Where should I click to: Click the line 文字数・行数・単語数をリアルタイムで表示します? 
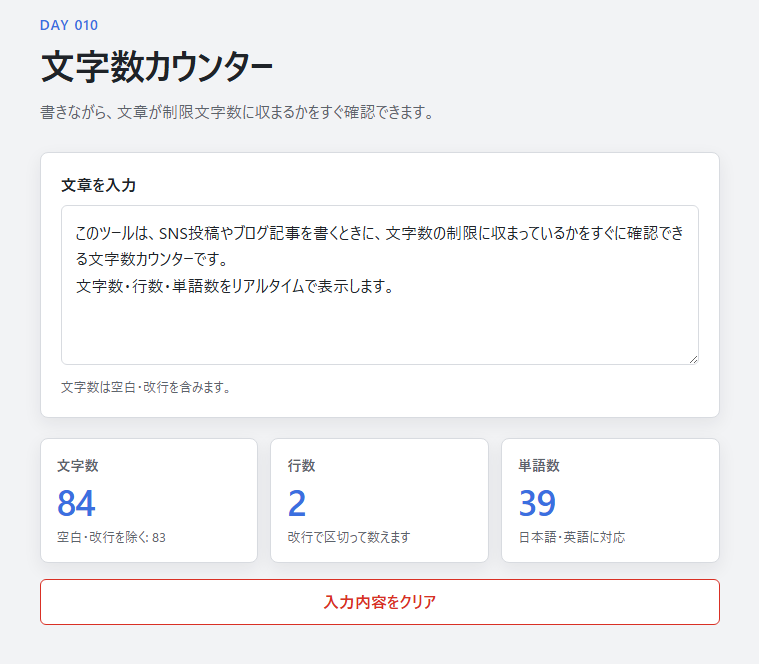point(235,286)
